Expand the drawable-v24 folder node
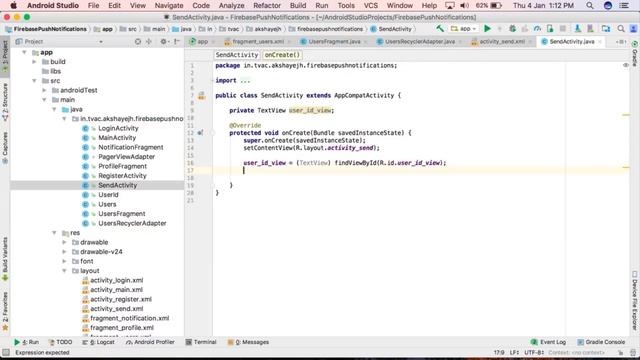The image size is (640, 360). click(x=64, y=252)
